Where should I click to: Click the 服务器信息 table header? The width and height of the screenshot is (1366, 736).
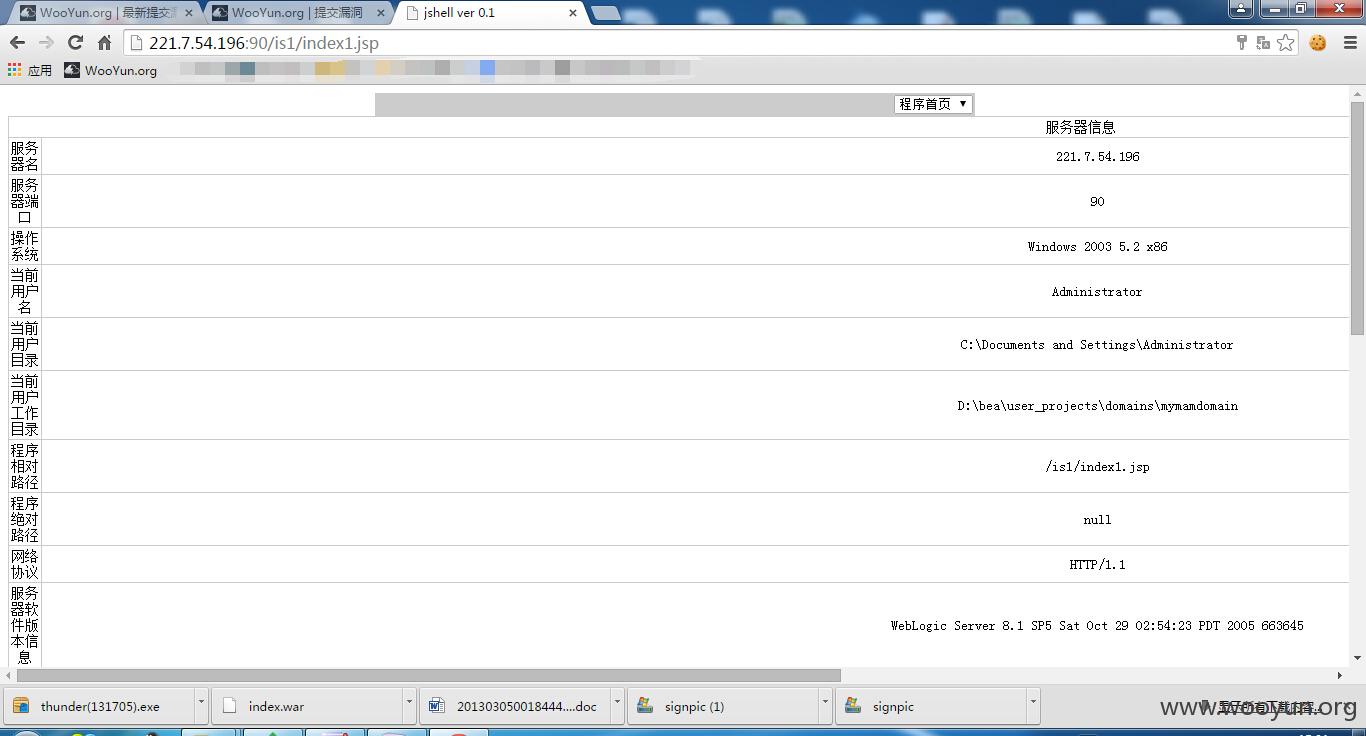click(x=1080, y=127)
